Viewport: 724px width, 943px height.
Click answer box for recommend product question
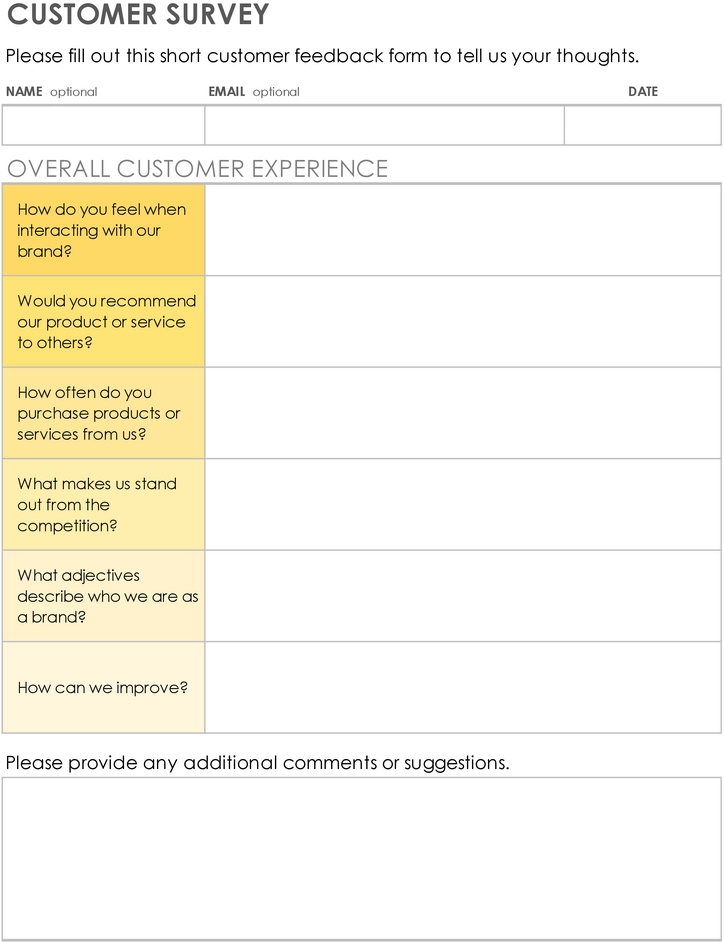pyautogui.click(x=463, y=321)
